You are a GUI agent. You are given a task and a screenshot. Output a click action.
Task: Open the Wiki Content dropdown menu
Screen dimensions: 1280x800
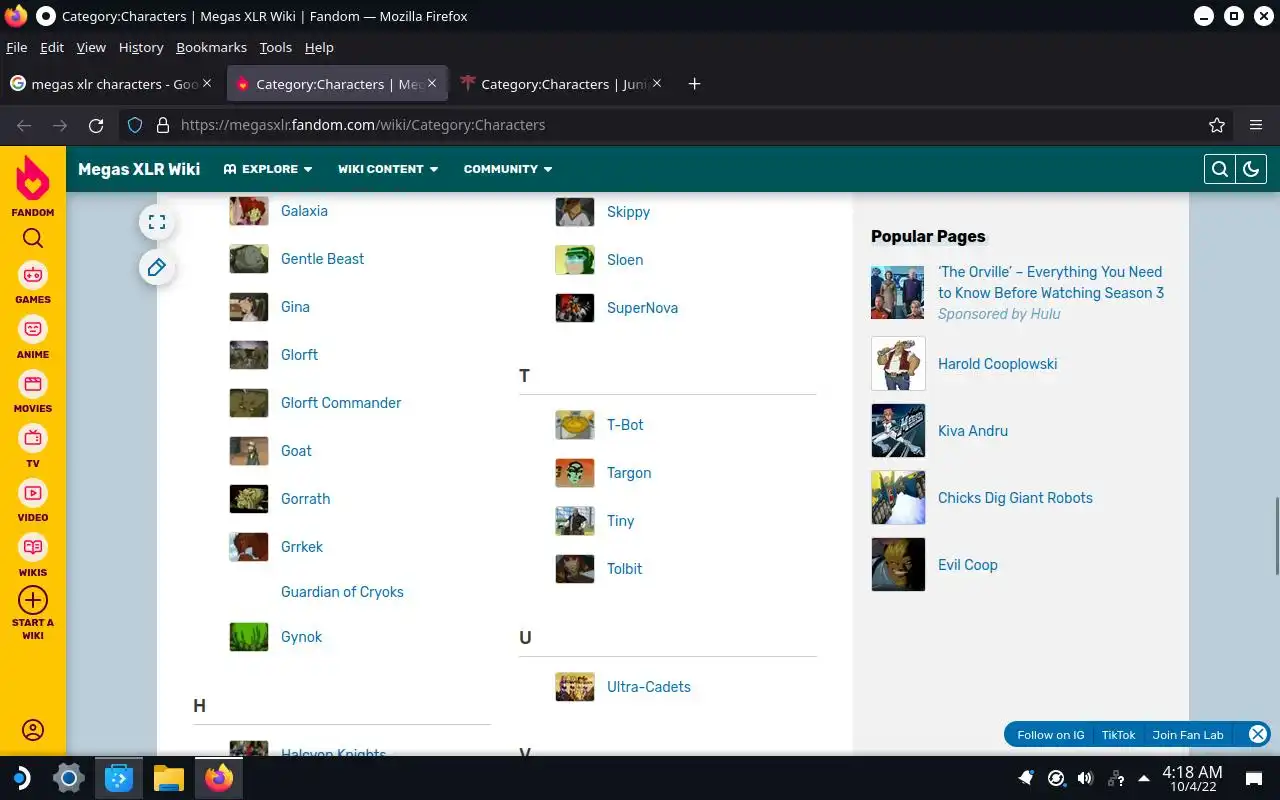coord(388,169)
